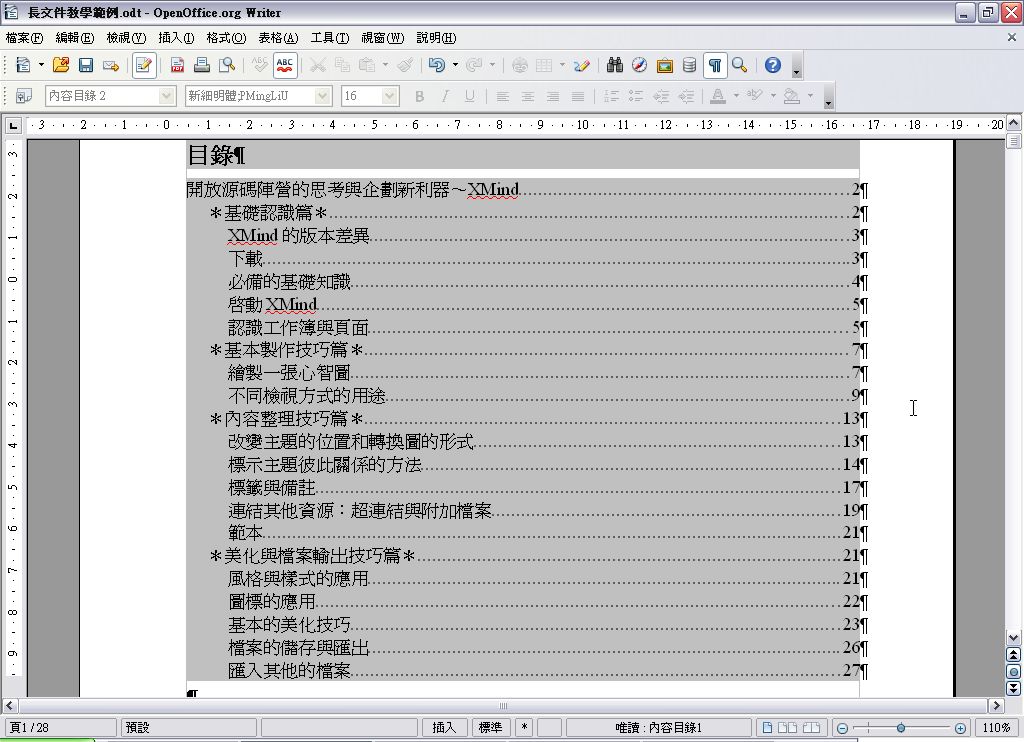The width and height of the screenshot is (1024, 742).
Task: Open 格式(O) menu
Action: point(226,38)
